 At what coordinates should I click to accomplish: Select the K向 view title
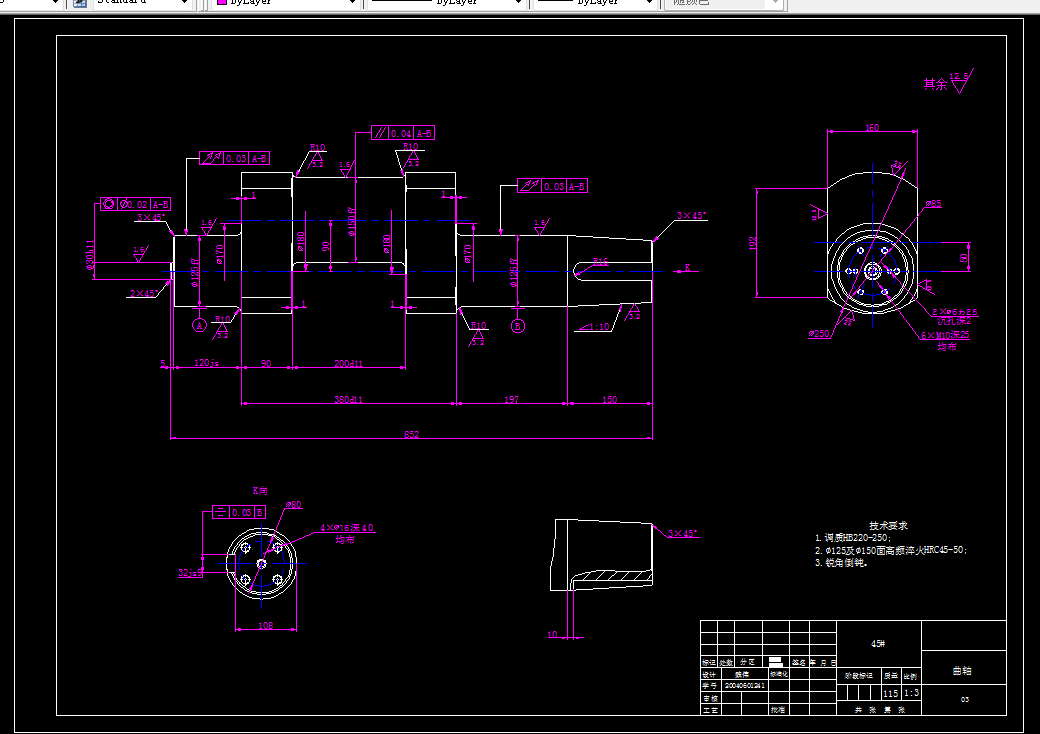coord(260,491)
